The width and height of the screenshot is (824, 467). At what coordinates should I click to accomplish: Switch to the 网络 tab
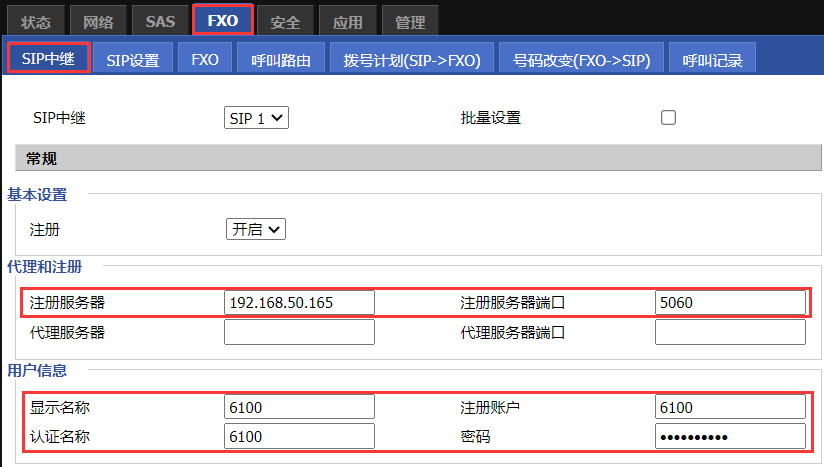click(x=98, y=22)
